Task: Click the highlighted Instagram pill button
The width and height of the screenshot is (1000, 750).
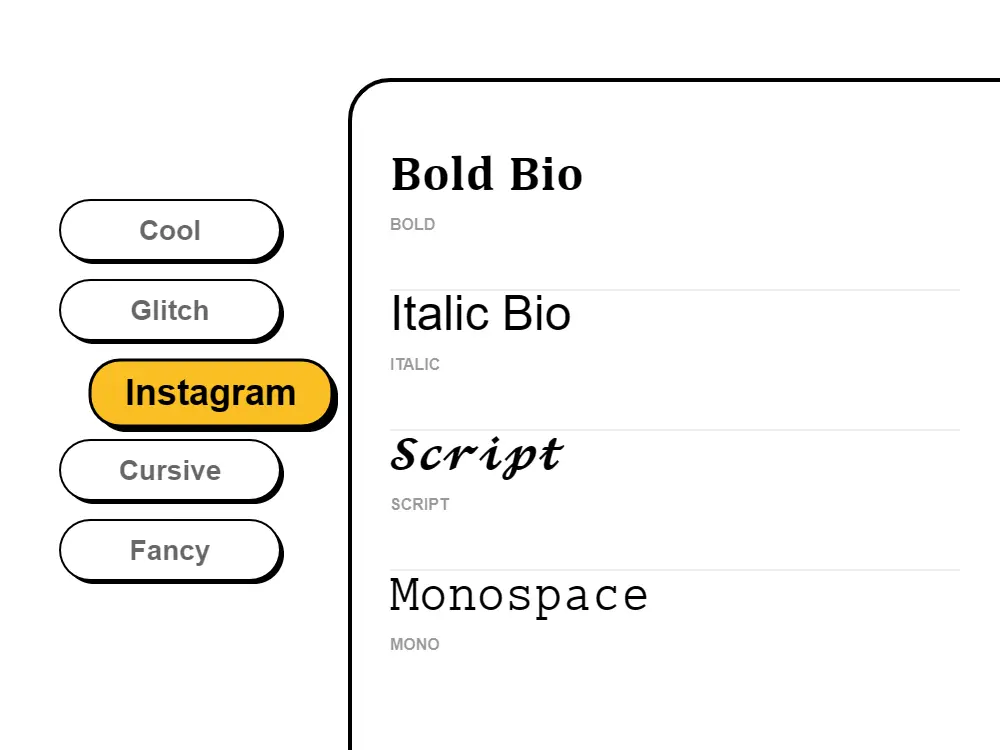Action: [210, 392]
